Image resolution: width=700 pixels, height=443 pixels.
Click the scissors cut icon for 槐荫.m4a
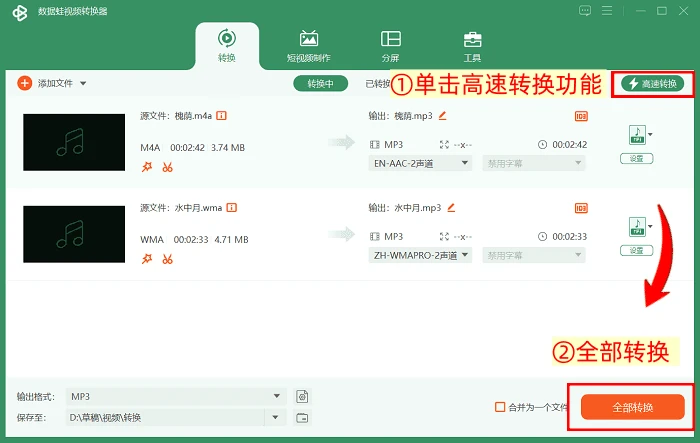(x=167, y=167)
